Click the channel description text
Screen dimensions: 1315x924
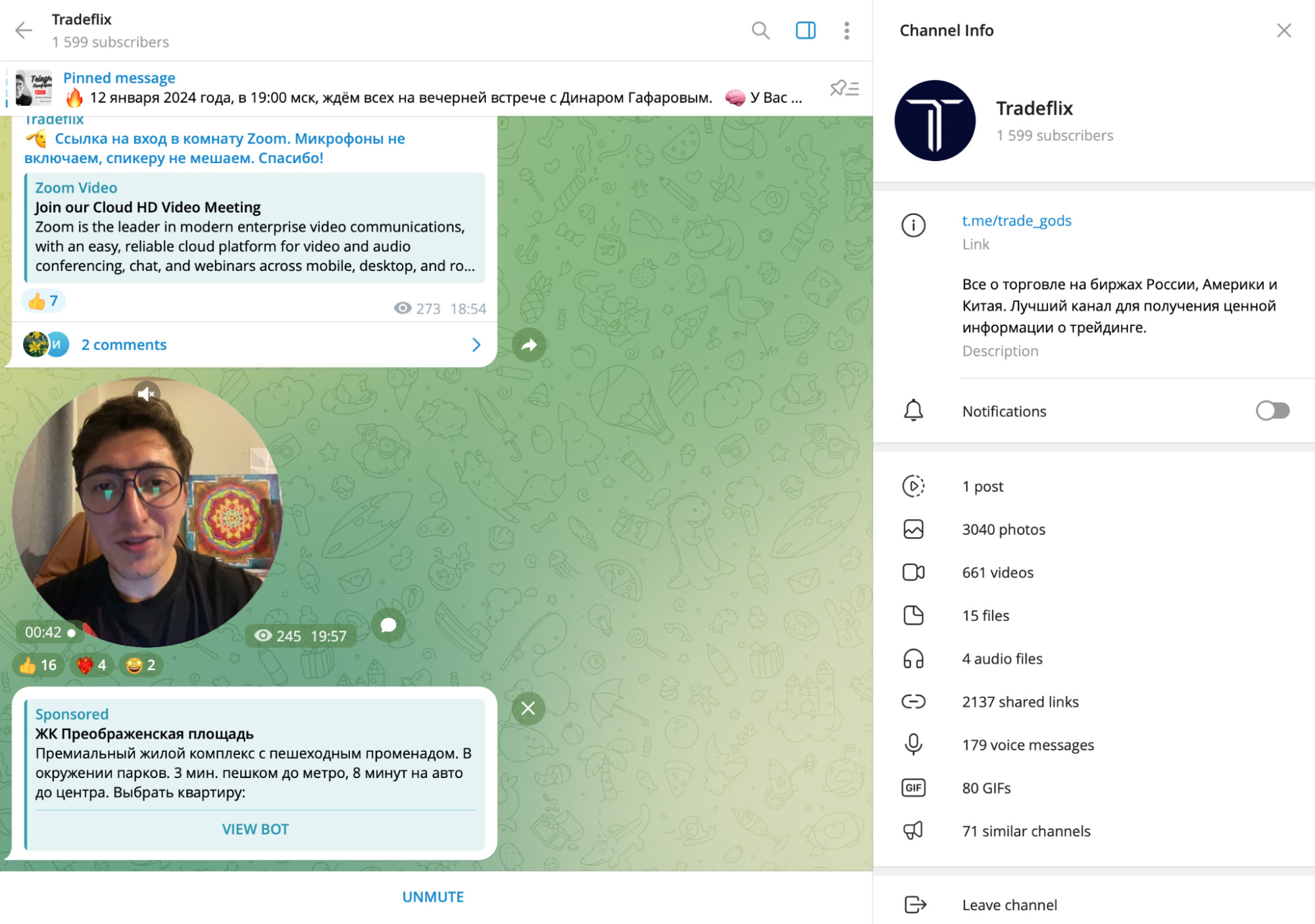1120,306
